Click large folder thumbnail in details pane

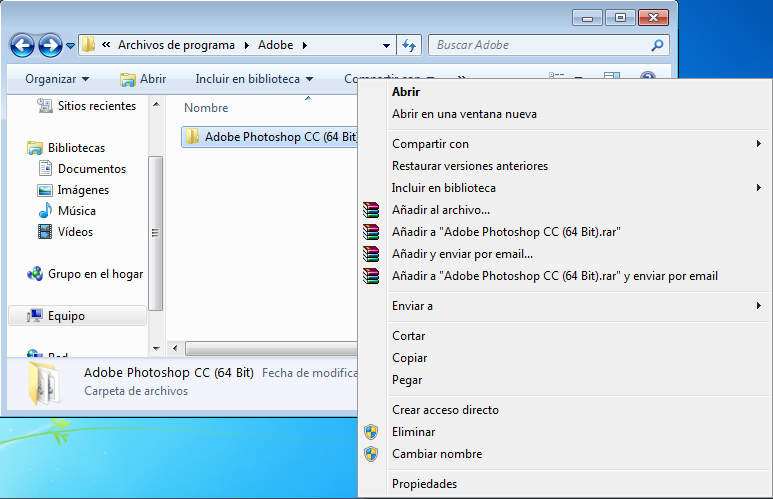click(x=44, y=384)
